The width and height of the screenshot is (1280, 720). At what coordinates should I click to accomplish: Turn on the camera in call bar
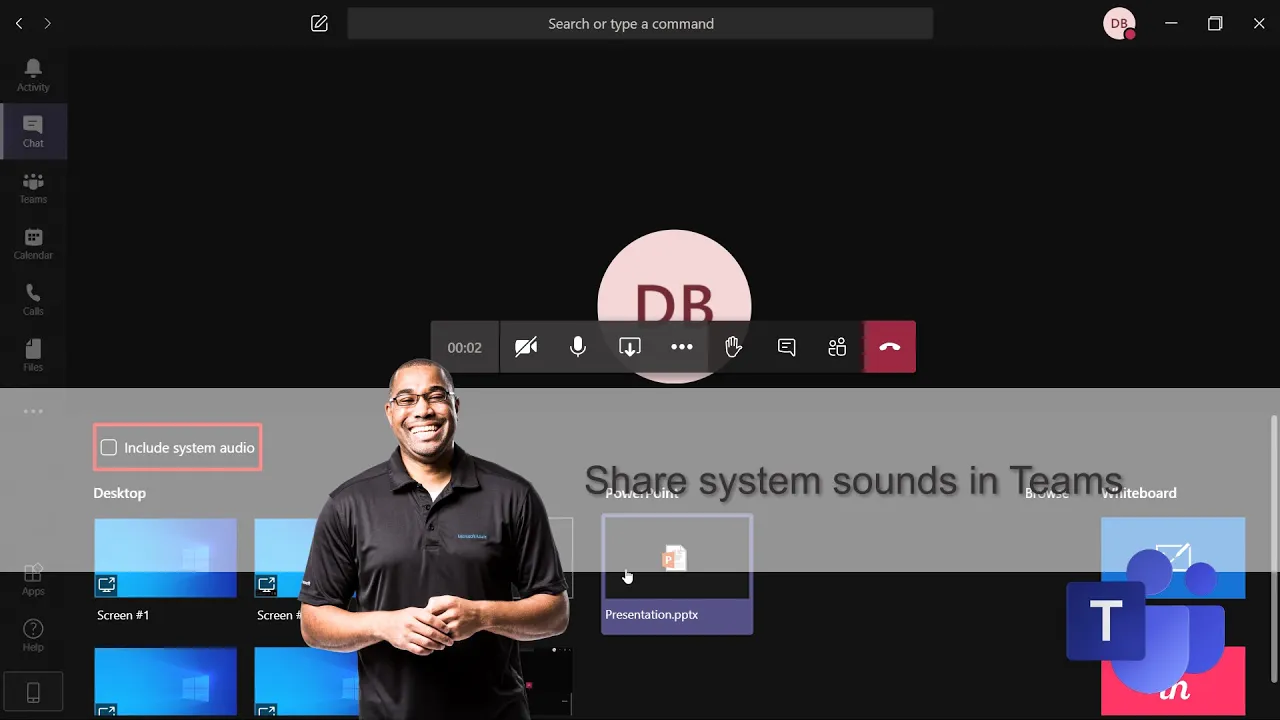point(526,347)
